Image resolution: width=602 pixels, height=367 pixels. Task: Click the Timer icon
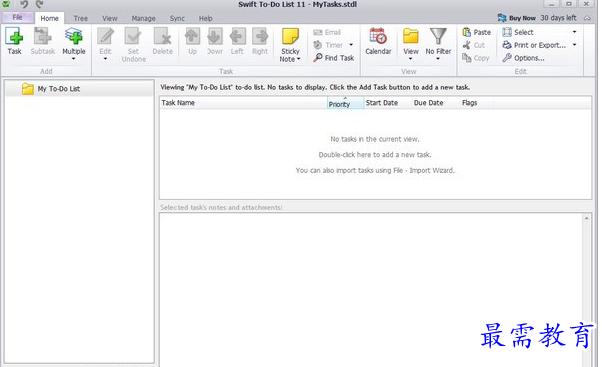318,45
